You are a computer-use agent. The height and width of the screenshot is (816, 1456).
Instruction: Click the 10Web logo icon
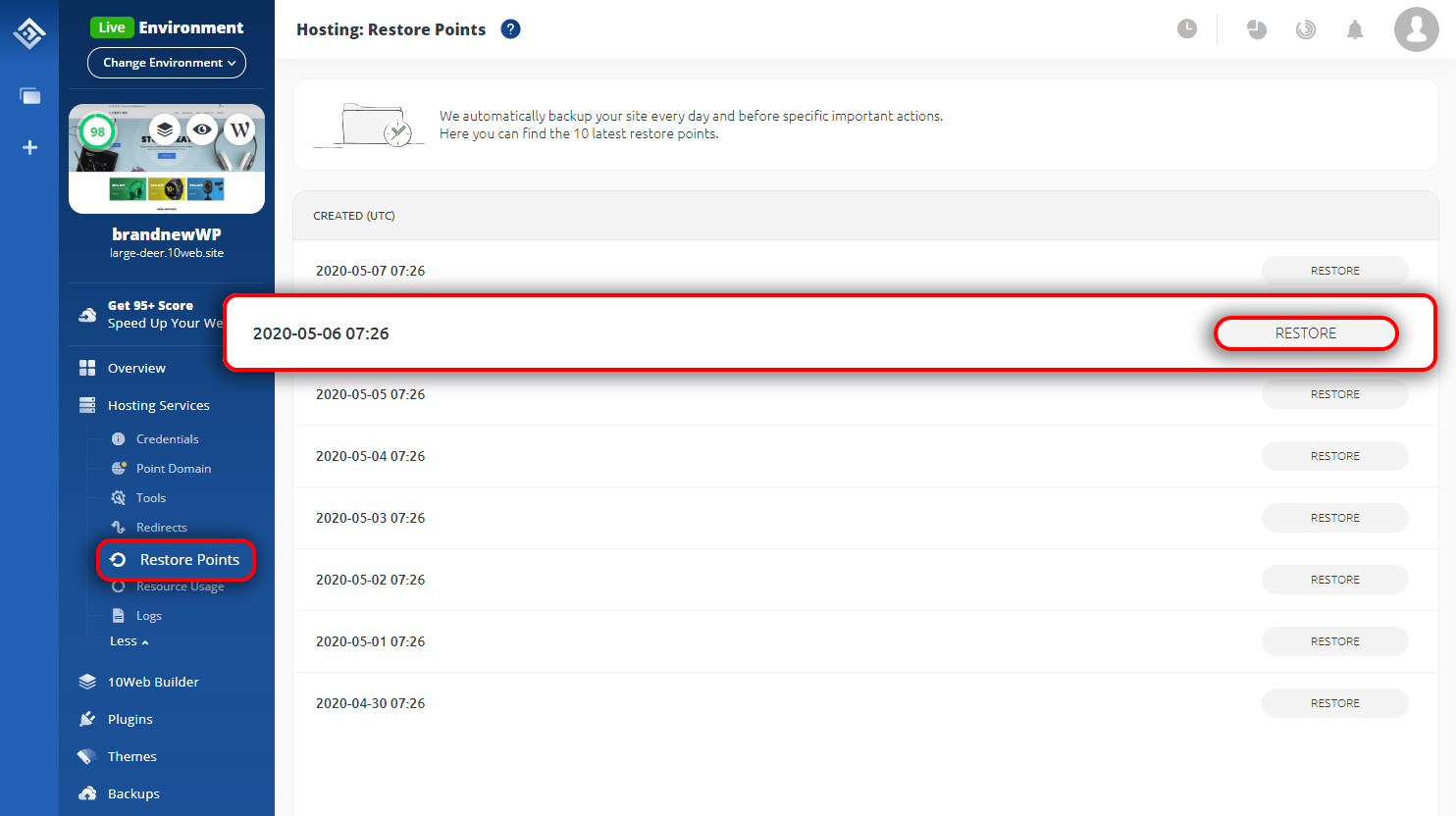[29, 33]
